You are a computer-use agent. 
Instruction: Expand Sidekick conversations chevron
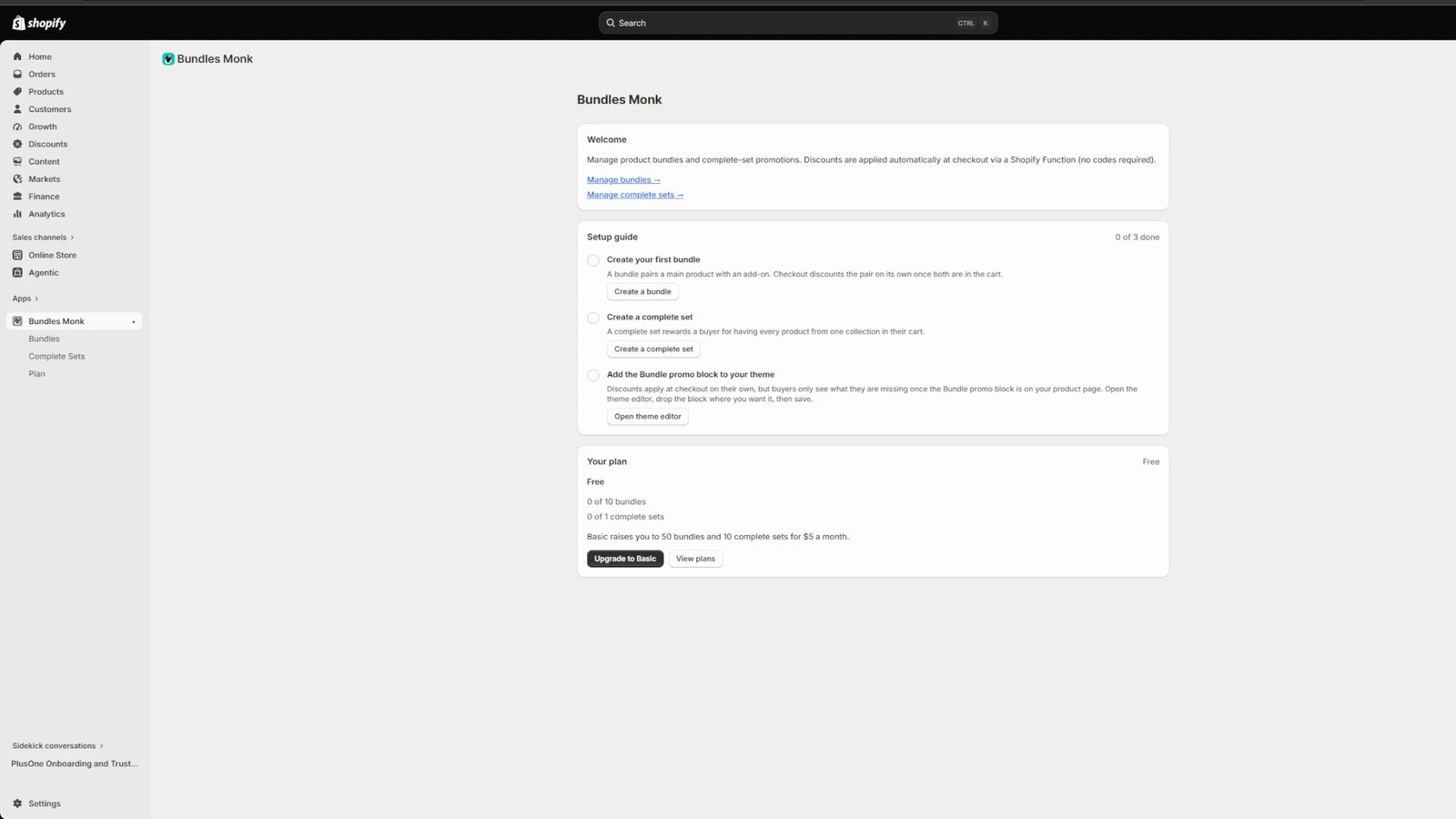tap(101, 745)
